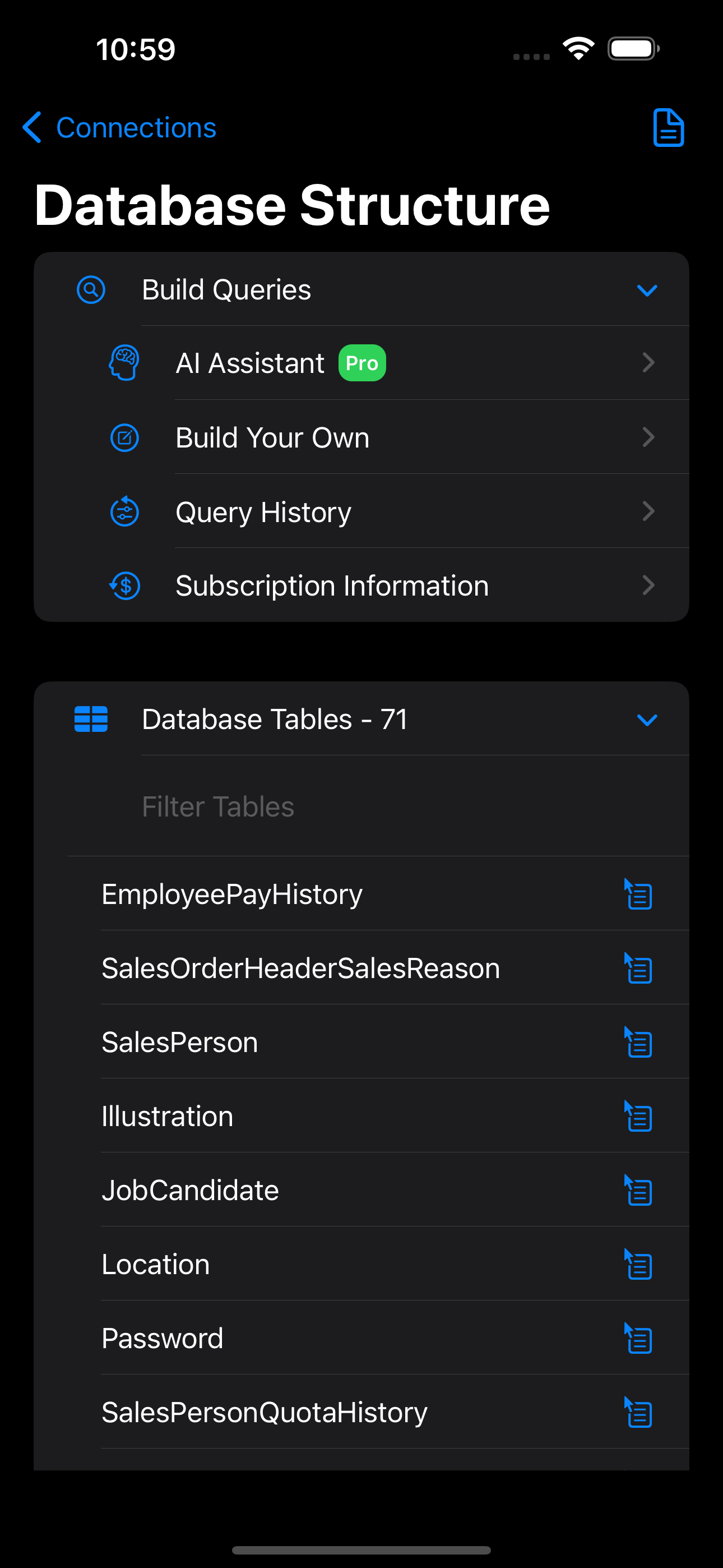Tap the document icon in top right
Viewport: 723px width, 1568px height.
click(x=668, y=128)
